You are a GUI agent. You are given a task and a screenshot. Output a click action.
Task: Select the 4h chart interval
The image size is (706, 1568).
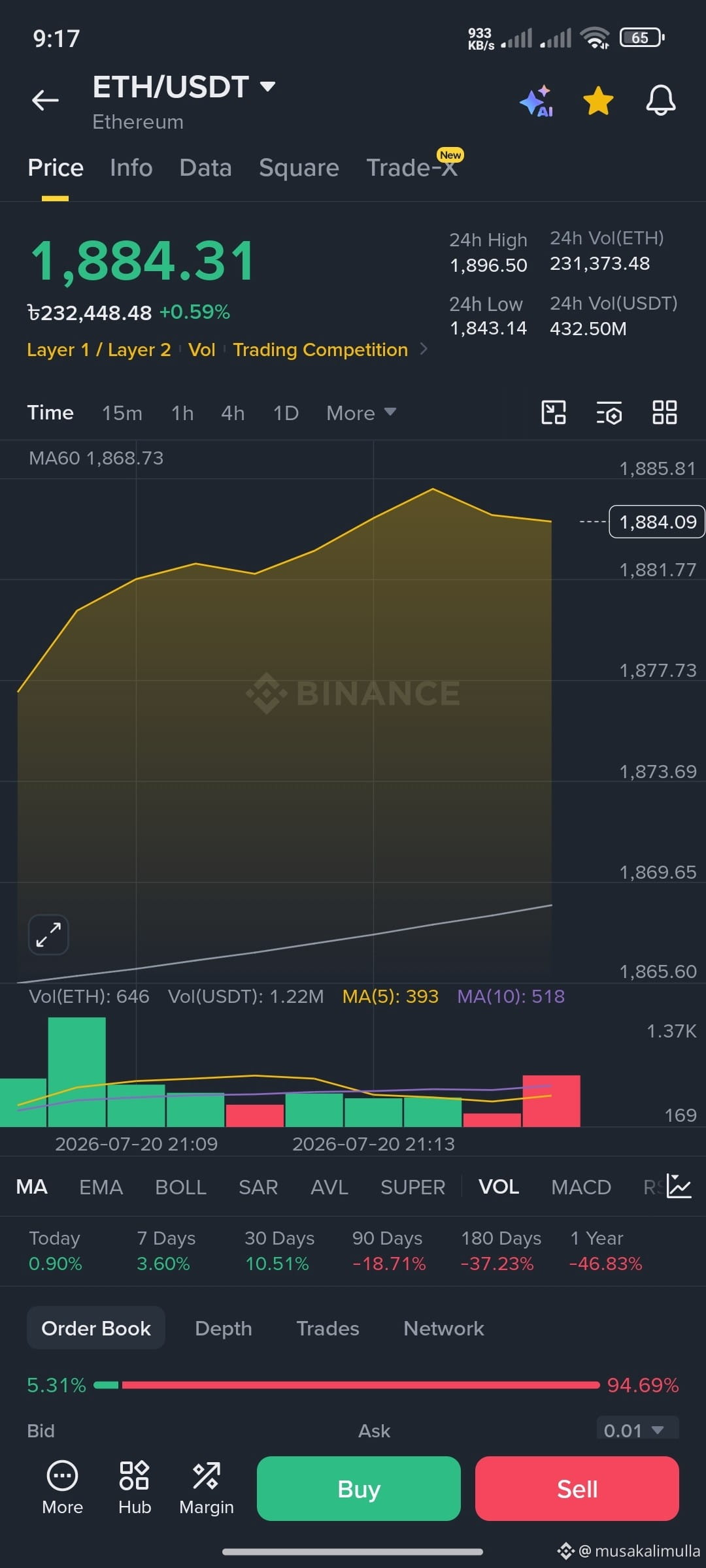[x=233, y=413]
